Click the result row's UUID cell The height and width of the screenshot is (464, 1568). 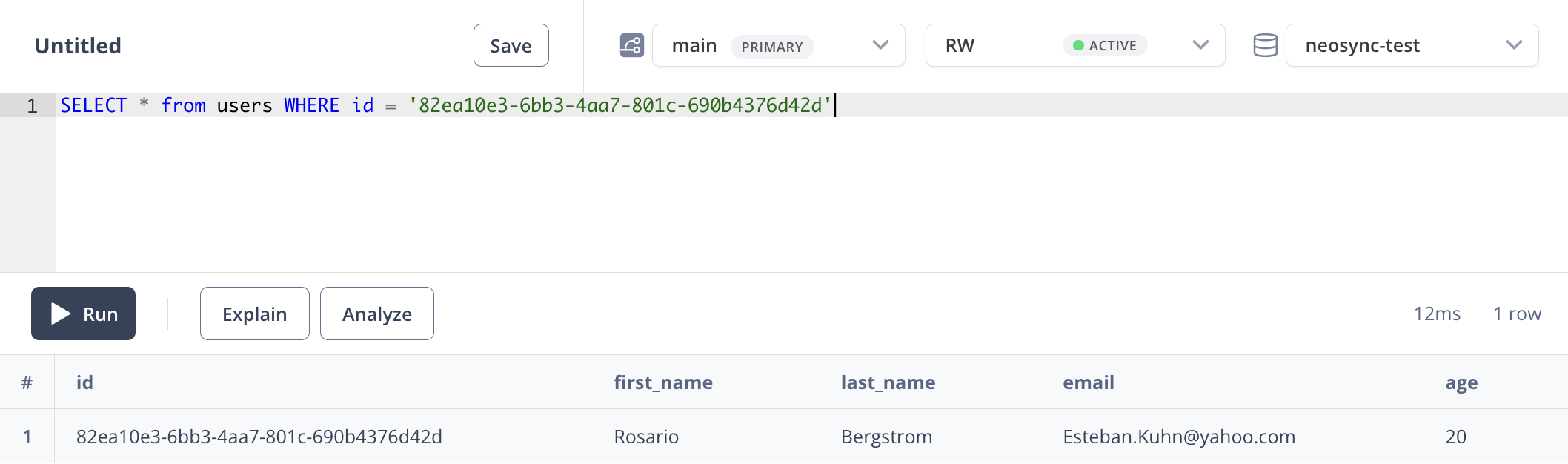[259, 437]
